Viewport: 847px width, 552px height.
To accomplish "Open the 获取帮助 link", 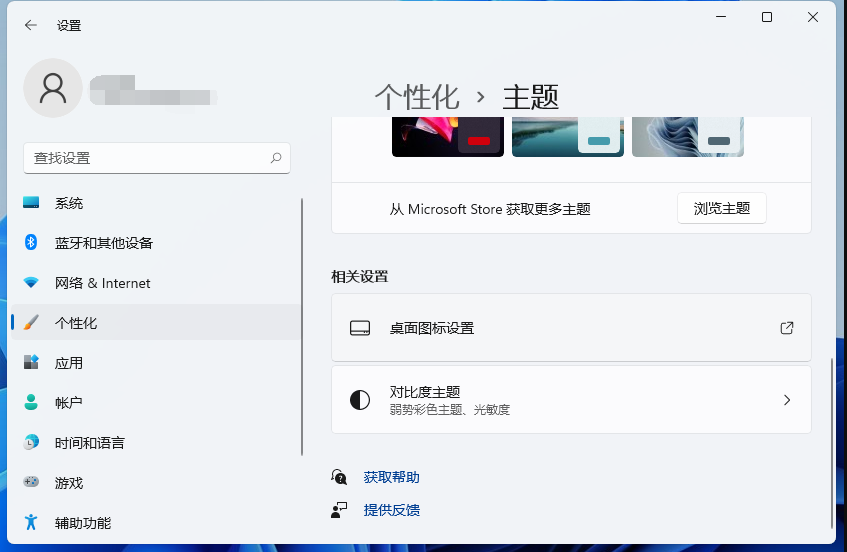I will [x=392, y=477].
